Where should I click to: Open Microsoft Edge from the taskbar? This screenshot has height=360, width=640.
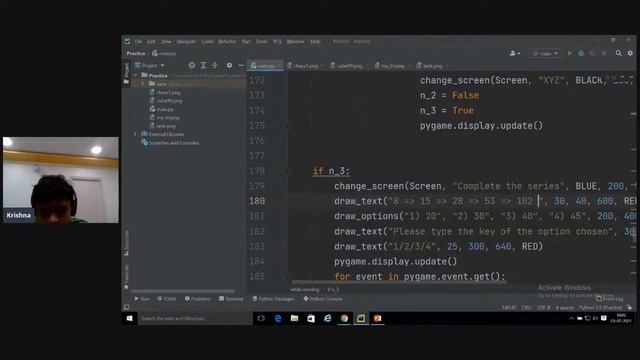pyautogui.click(x=278, y=318)
